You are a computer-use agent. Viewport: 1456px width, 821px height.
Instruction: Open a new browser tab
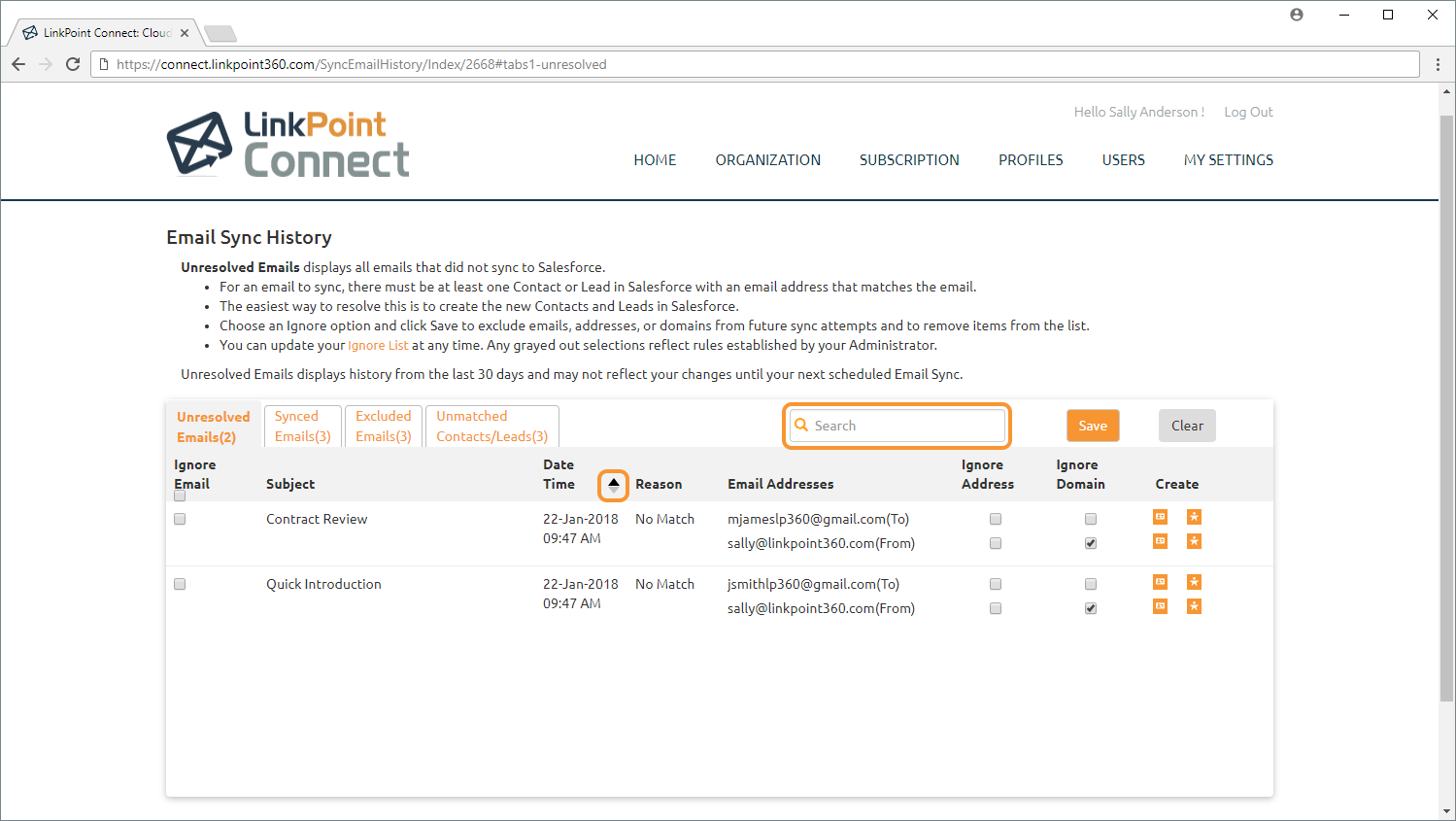220,34
